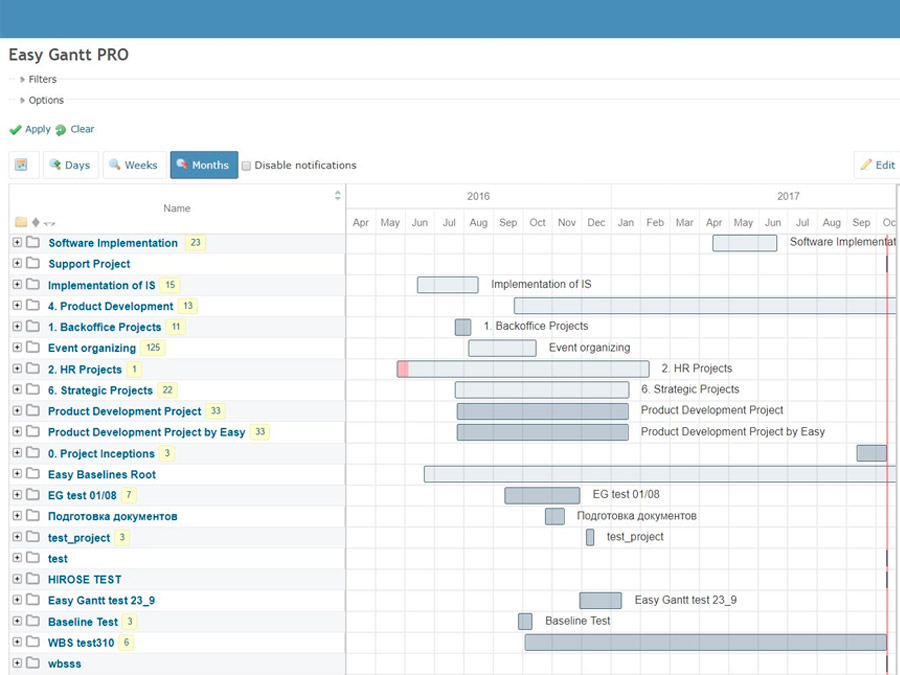Click the Name column header
The width and height of the screenshot is (900, 675).
point(177,208)
